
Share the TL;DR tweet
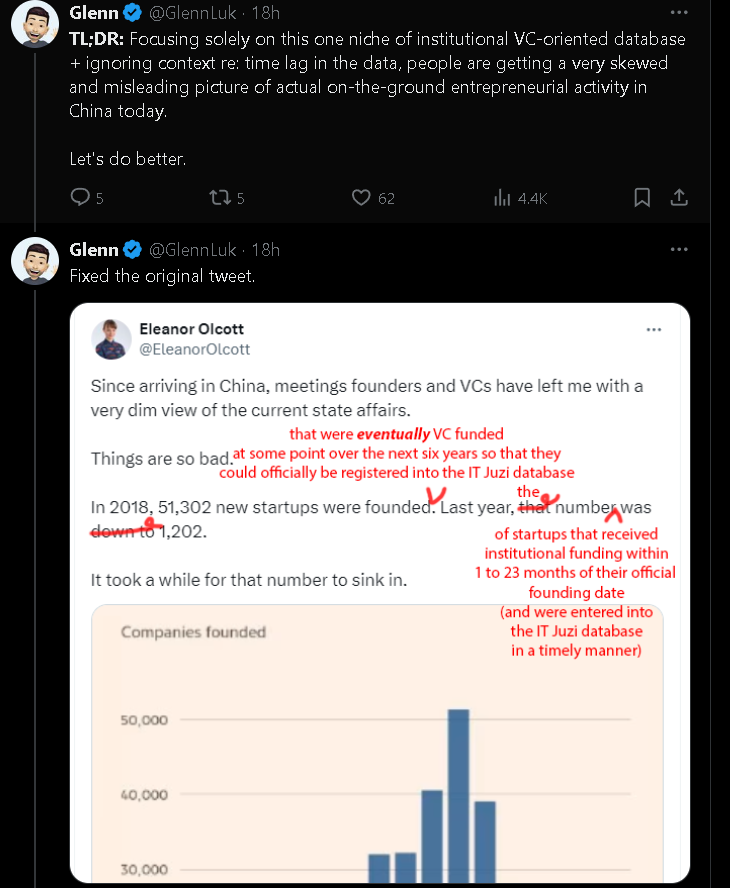pyautogui.click(x=679, y=197)
